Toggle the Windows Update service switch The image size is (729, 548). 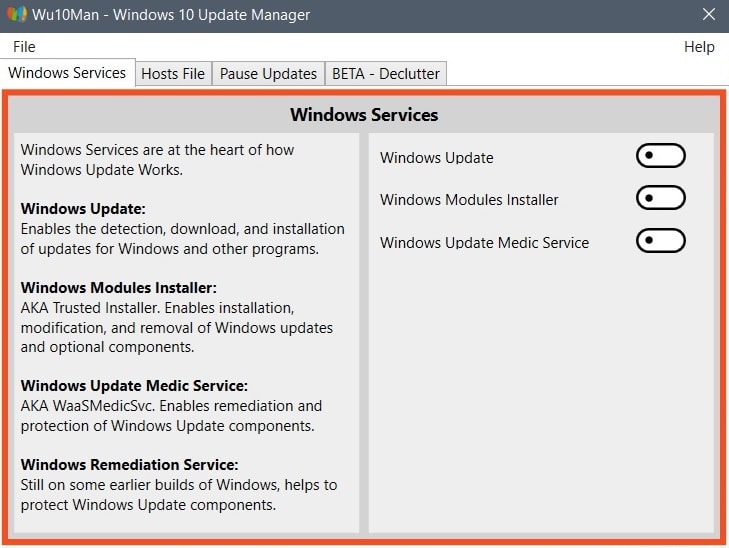point(660,156)
